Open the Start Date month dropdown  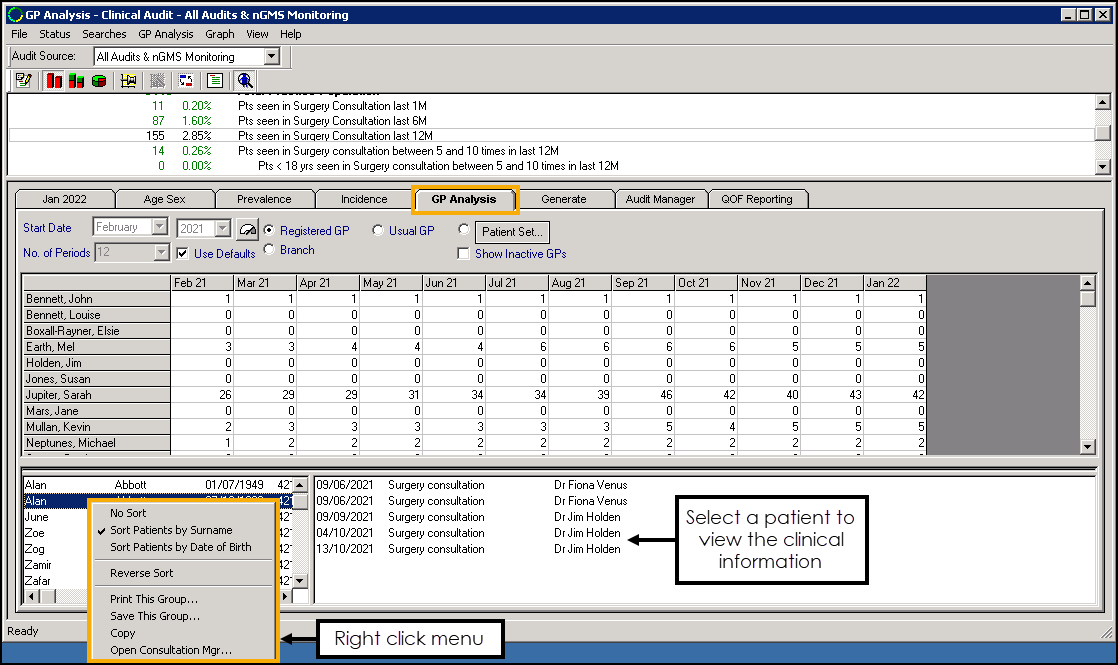pyautogui.click(x=159, y=228)
